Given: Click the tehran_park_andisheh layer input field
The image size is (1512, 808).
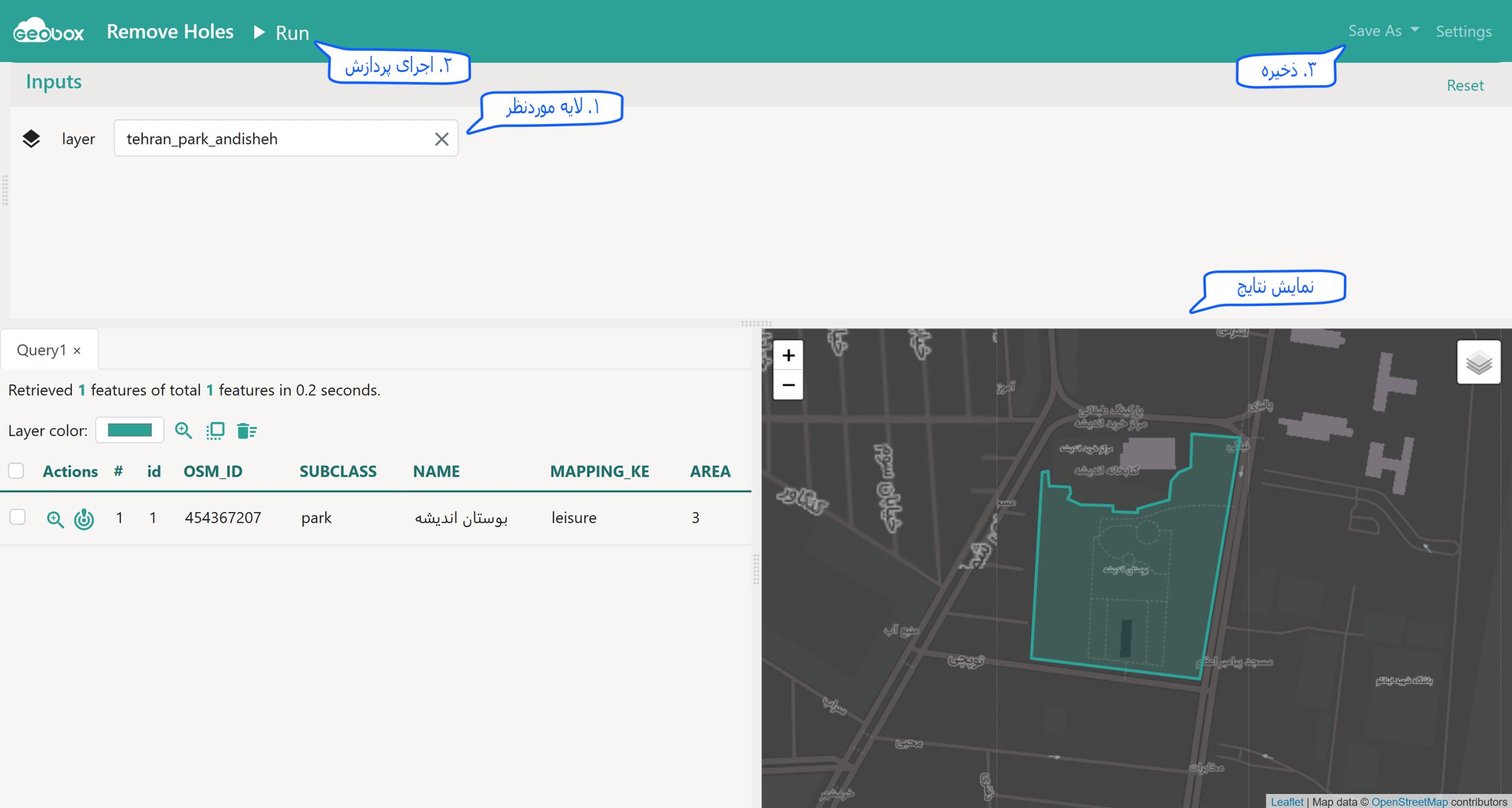Looking at the screenshot, I should [286, 139].
